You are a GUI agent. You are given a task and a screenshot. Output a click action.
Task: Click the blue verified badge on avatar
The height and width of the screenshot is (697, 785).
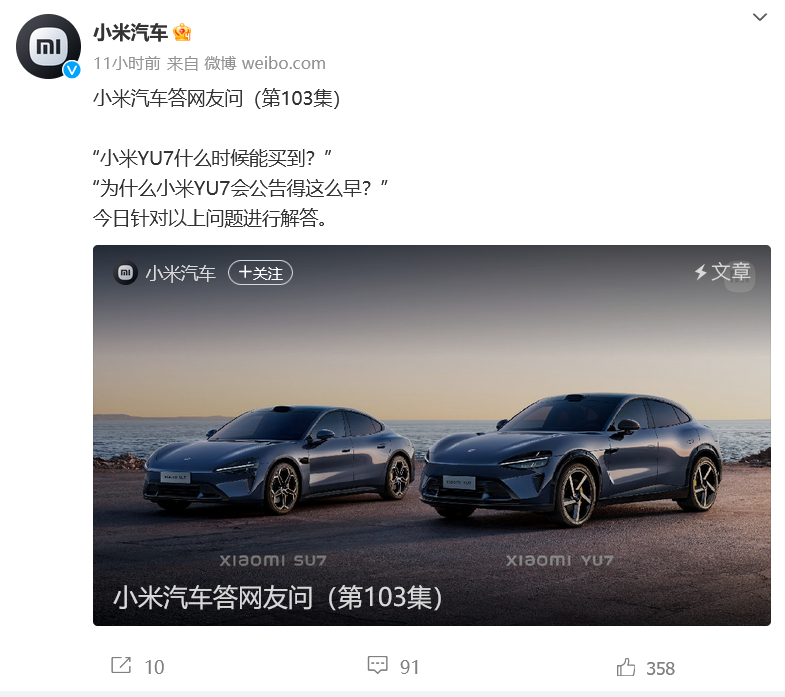(72, 70)
